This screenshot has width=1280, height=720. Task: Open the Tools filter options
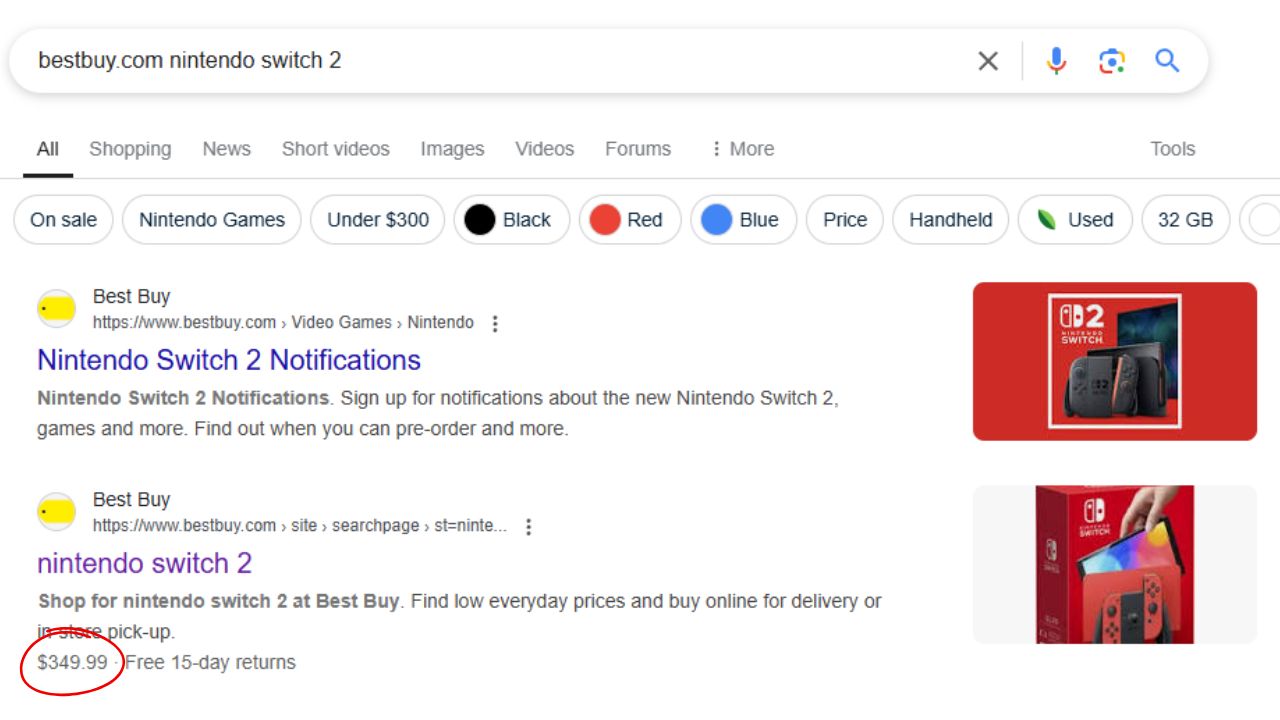(1172, 149)
